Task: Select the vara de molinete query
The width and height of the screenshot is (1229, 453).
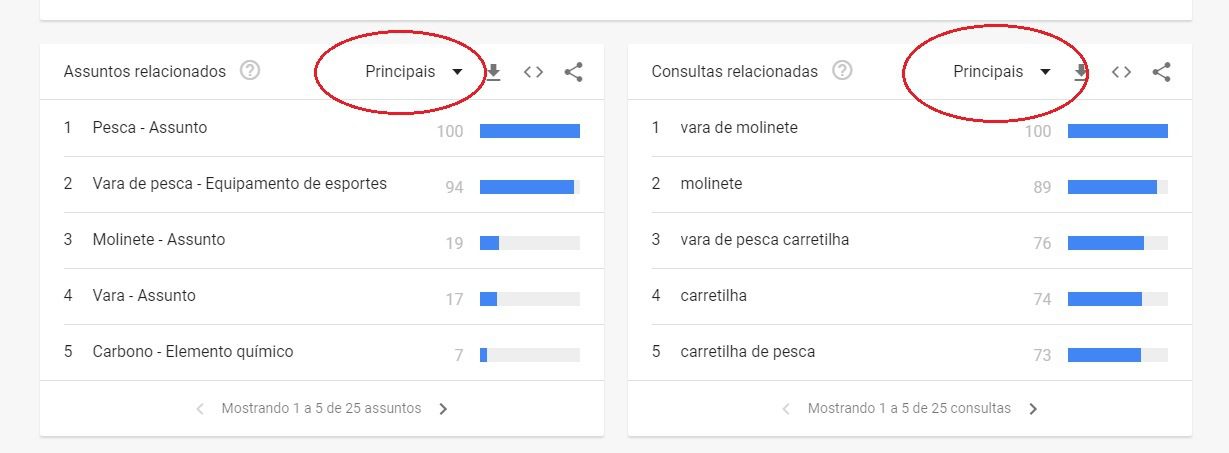Action: coord(739,128)
